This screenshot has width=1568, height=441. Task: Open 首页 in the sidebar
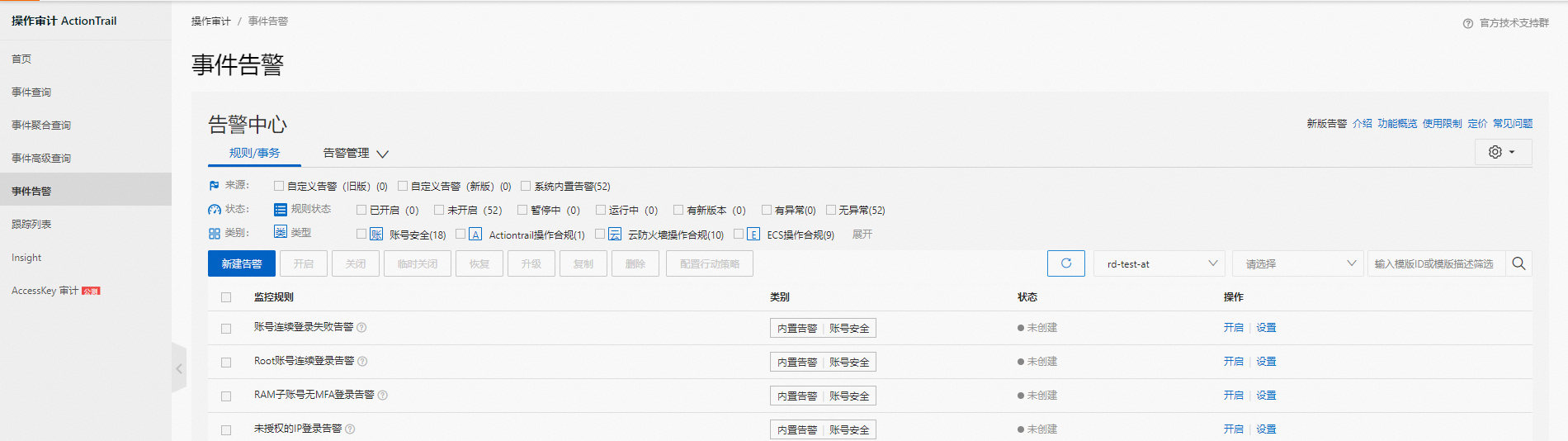point(21,59)
